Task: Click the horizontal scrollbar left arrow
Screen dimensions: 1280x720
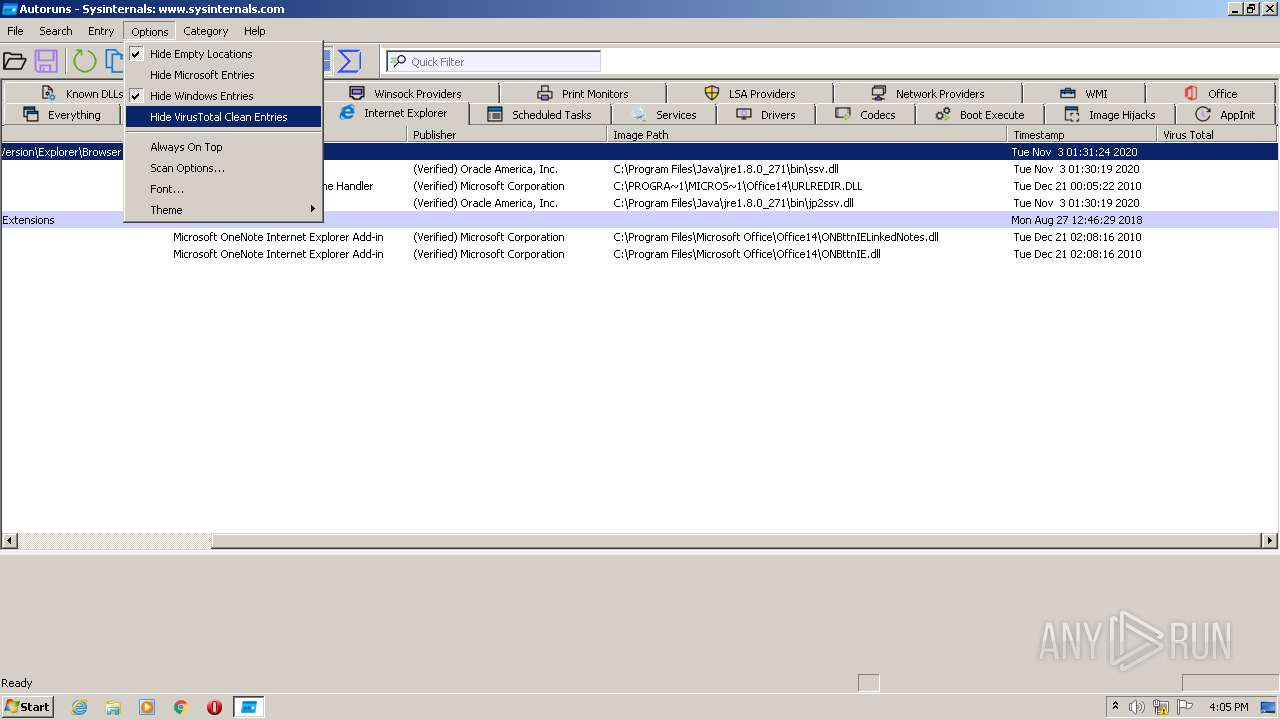Action: pyautogui.click(x=9, y=541)
